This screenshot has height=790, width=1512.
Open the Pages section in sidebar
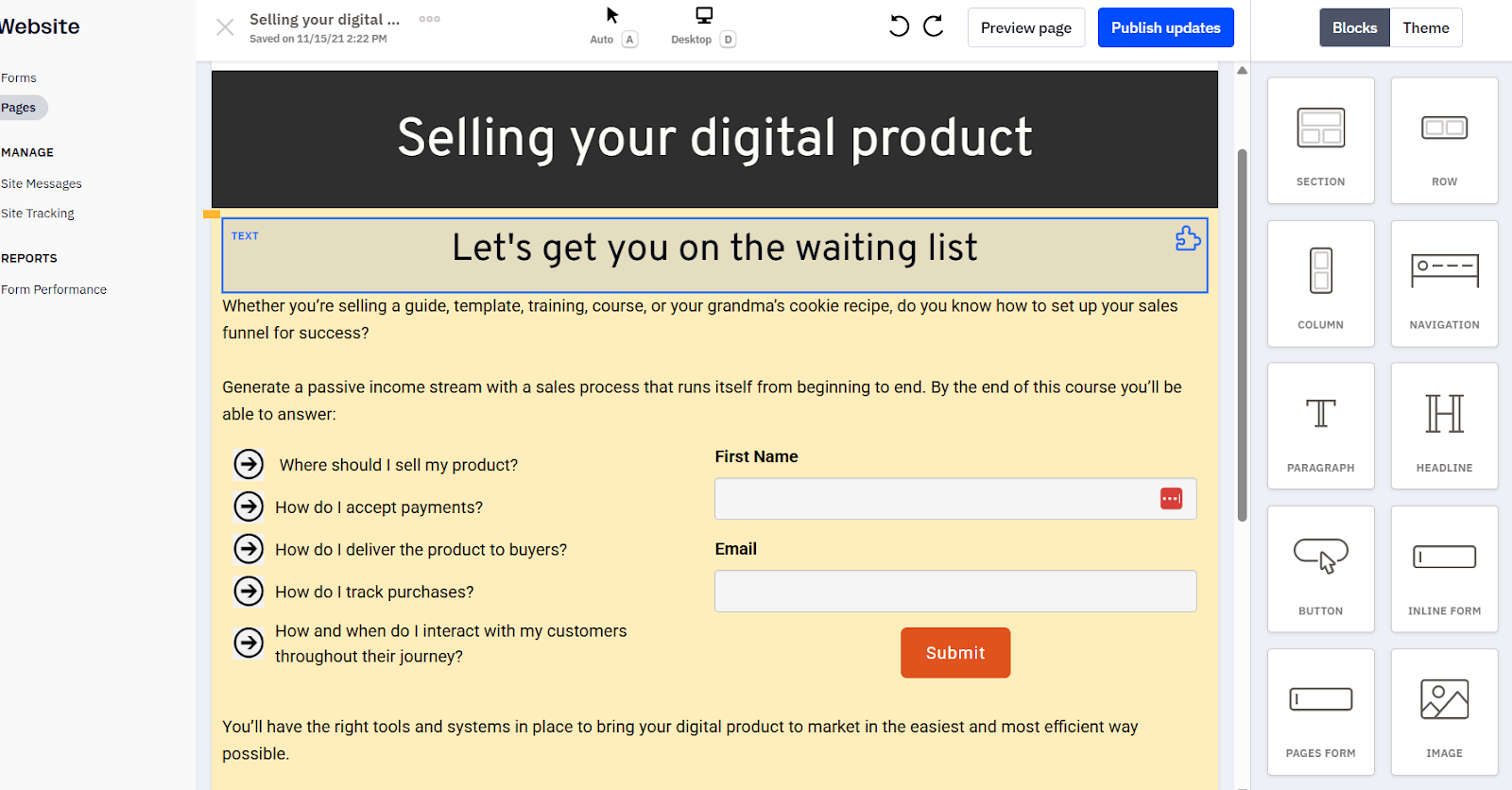click(x=17, y=107)
